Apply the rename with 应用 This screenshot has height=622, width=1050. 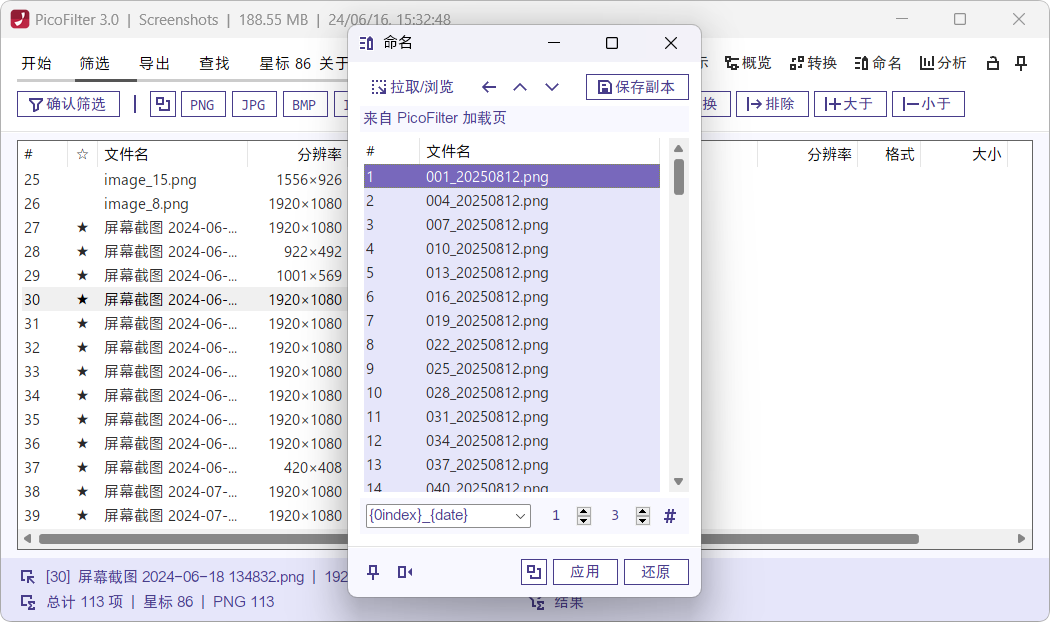[x=585, y=572]
